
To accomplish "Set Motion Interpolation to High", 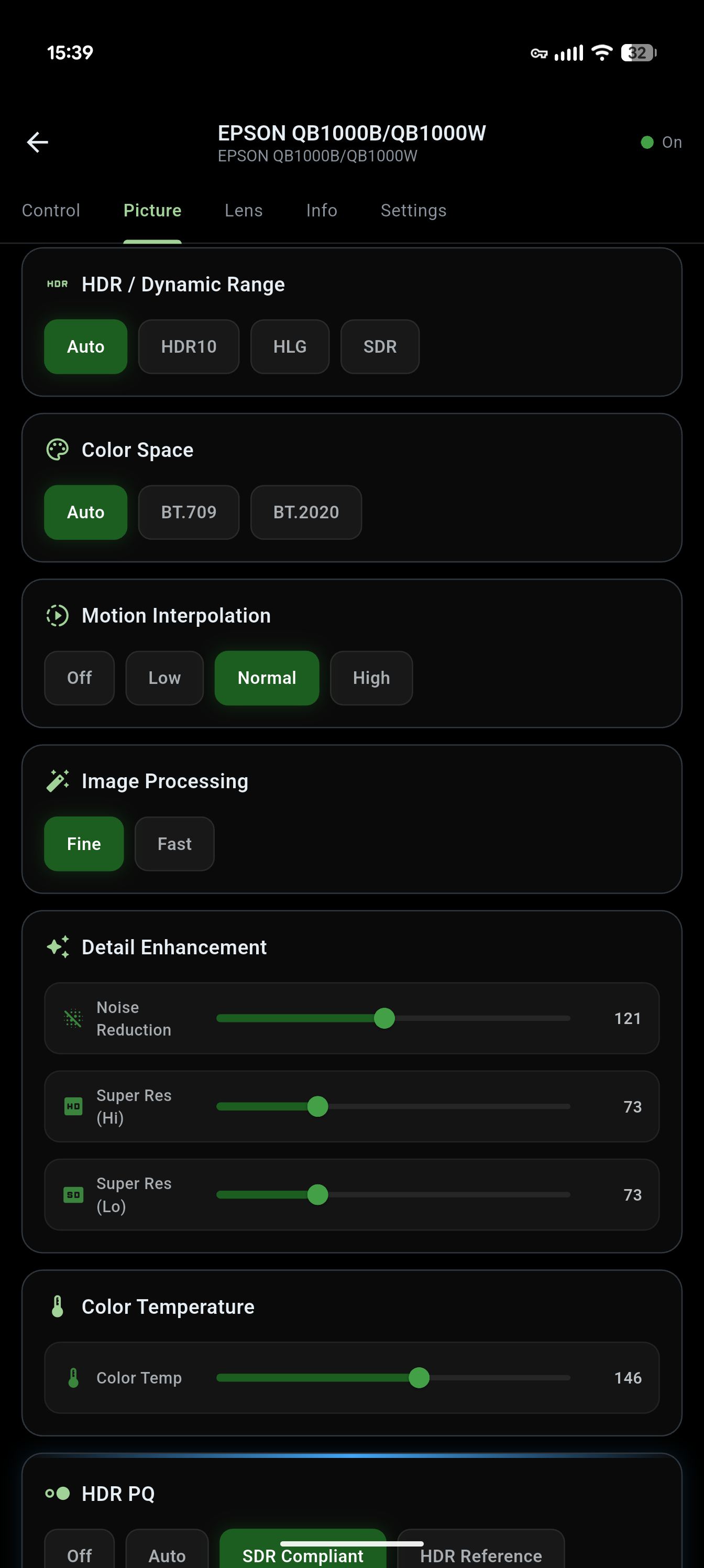I will [x=371, y=678].
